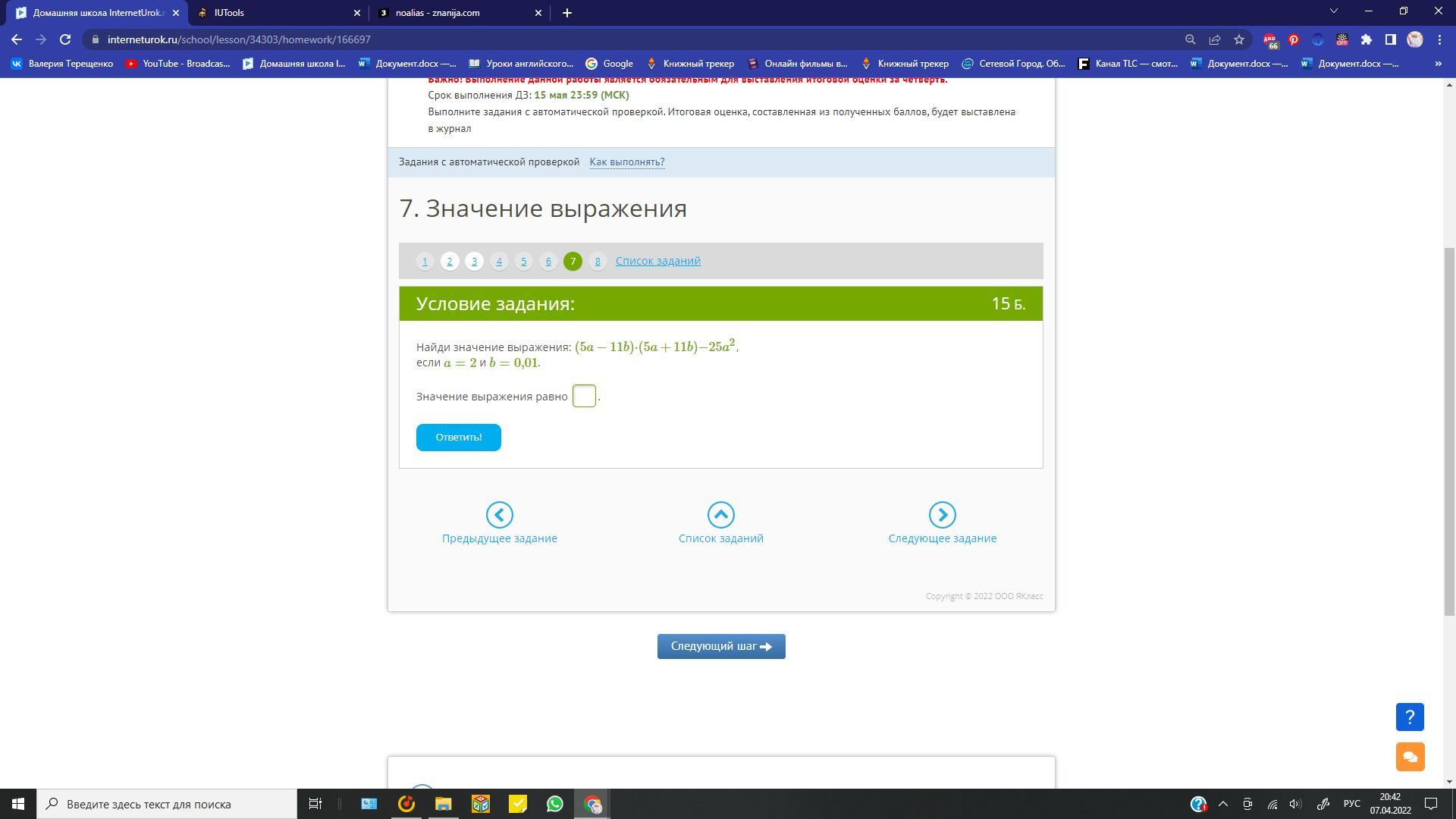Open WhatsApp from the taskbar
The height and width of the screenshot is (819, 1456).
pos(555,804)
